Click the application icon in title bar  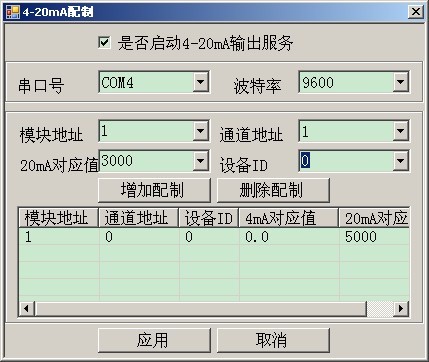click(13, 12)
